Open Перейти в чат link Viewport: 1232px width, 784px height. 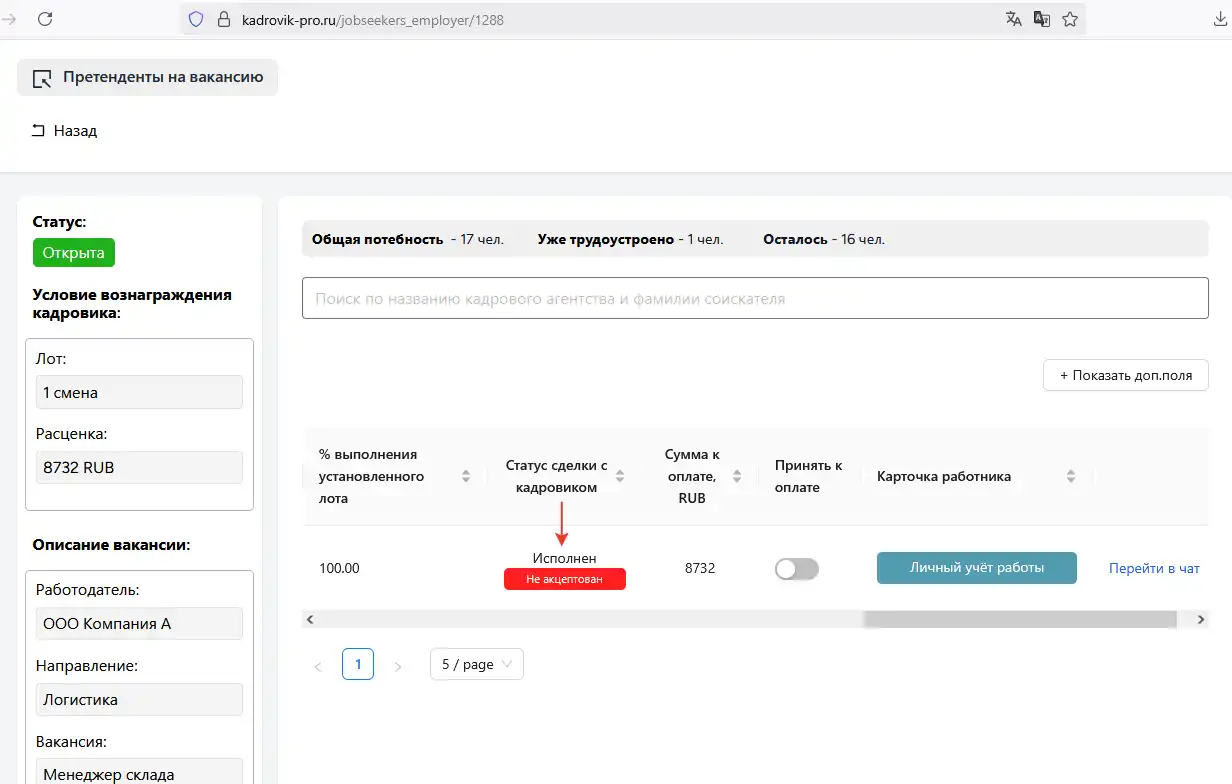tap(1153, 568)
